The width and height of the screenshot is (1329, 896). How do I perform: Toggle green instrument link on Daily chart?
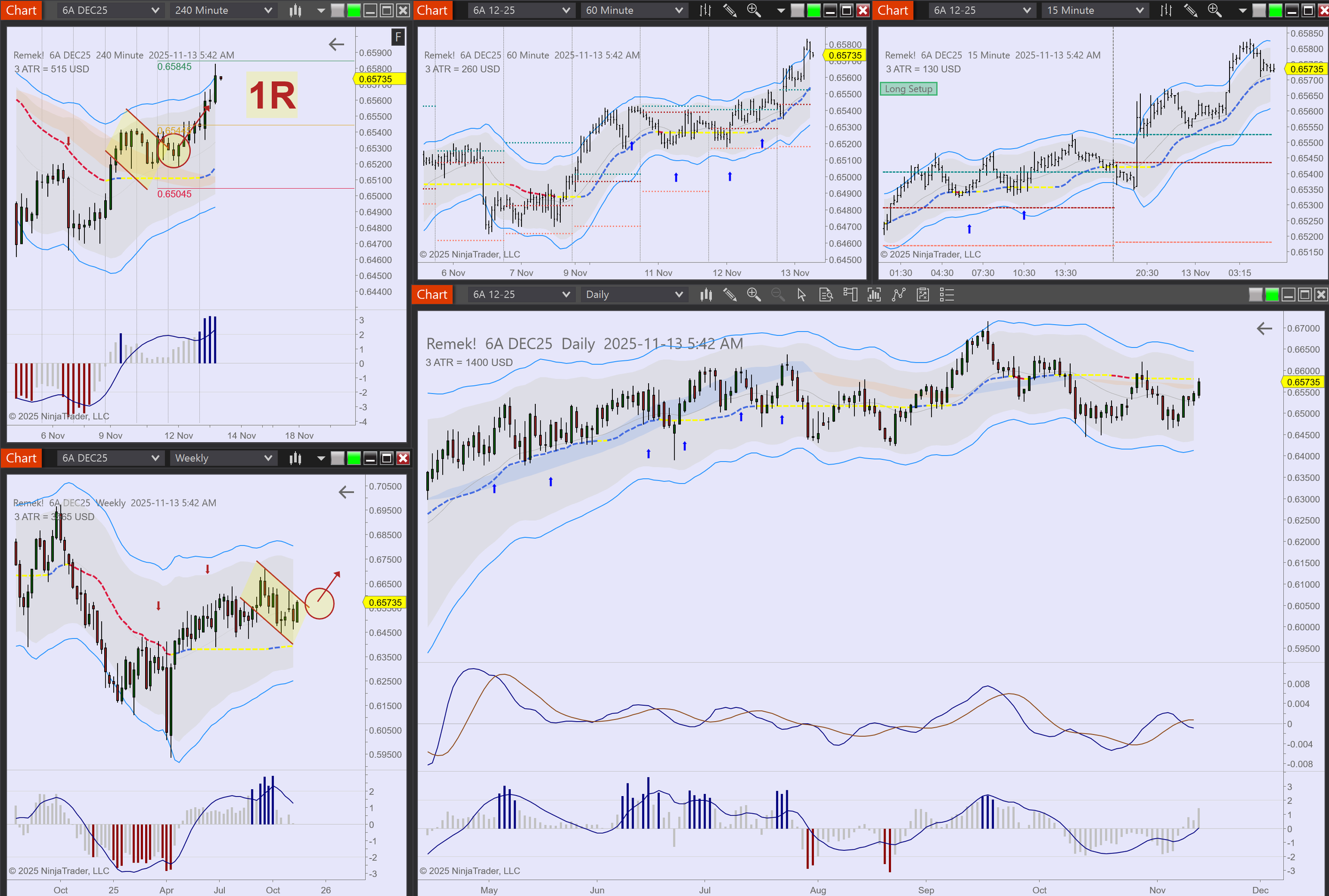tap(1272, 295)
